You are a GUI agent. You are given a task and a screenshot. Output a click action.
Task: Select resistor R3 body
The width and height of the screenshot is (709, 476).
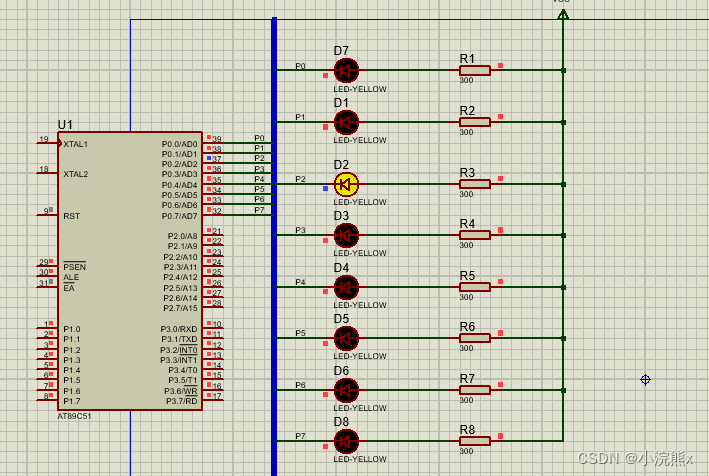tap(475, 184)
